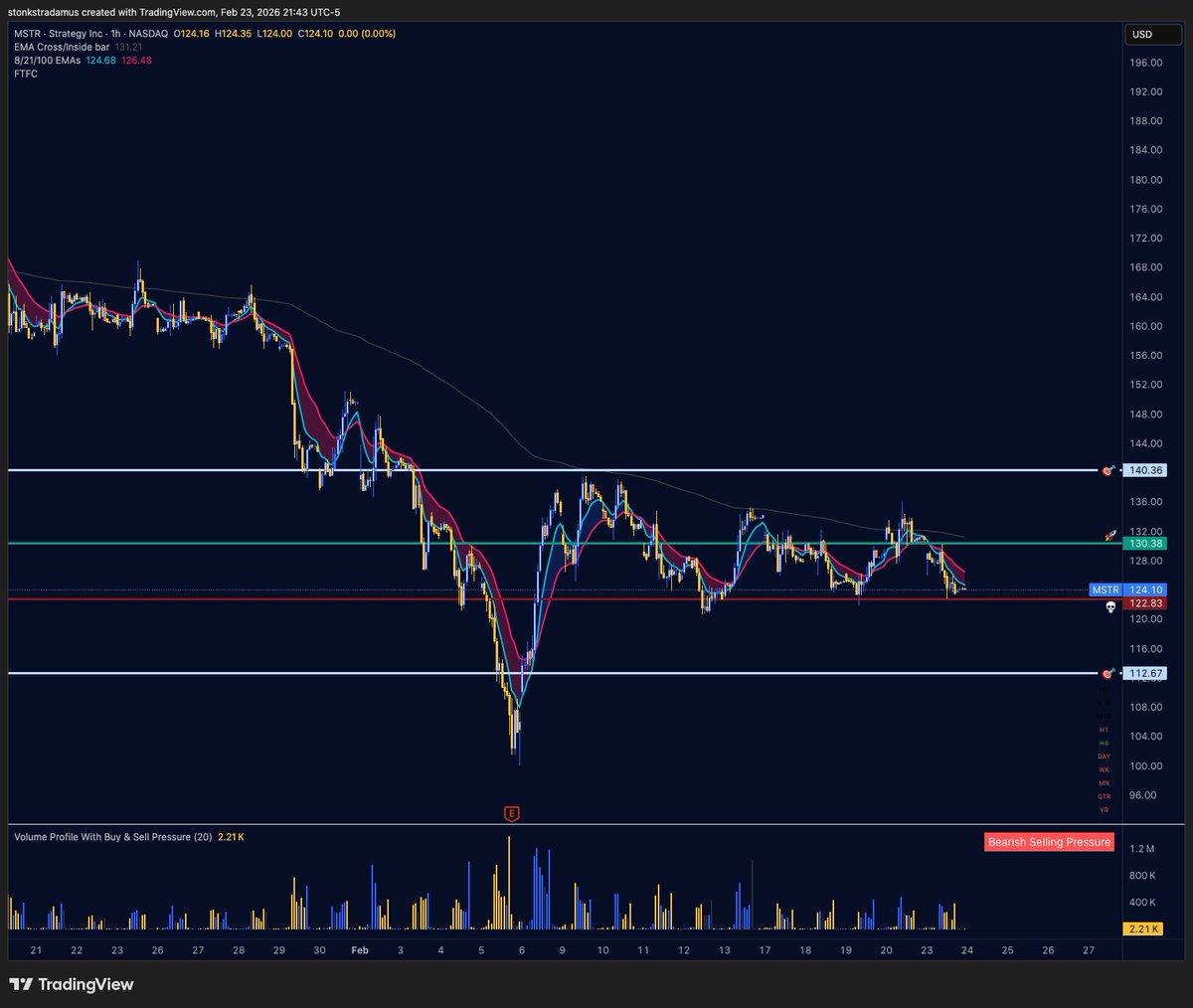Select the FTFC indicator legend
The image size is (1193, 1008).
click(26, 74)
